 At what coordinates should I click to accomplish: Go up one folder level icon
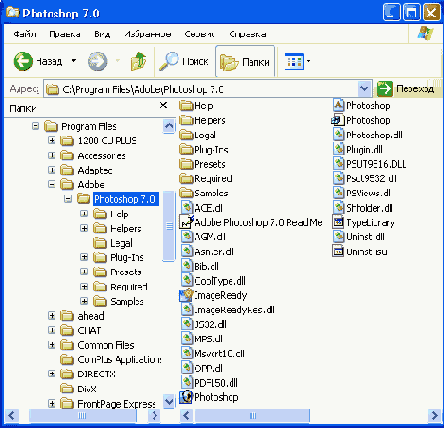tap(138, 61)
